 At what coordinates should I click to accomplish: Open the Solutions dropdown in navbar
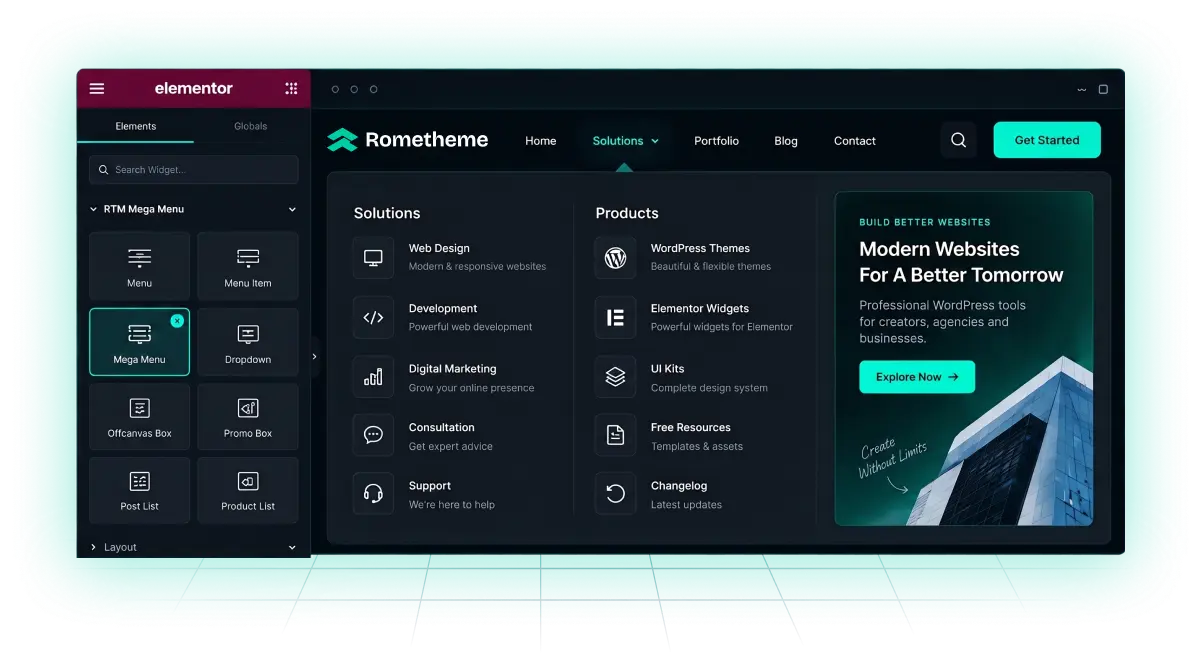point(625,141)
